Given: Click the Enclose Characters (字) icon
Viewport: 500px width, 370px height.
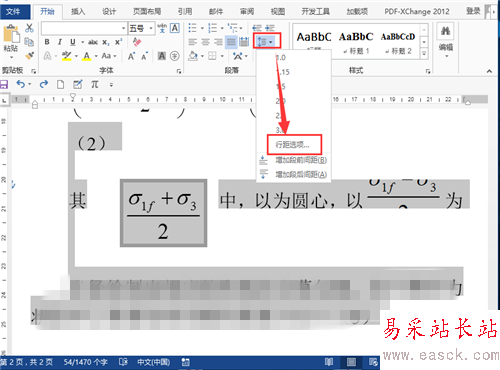Looking at the screenshot, I should point(175,56).
